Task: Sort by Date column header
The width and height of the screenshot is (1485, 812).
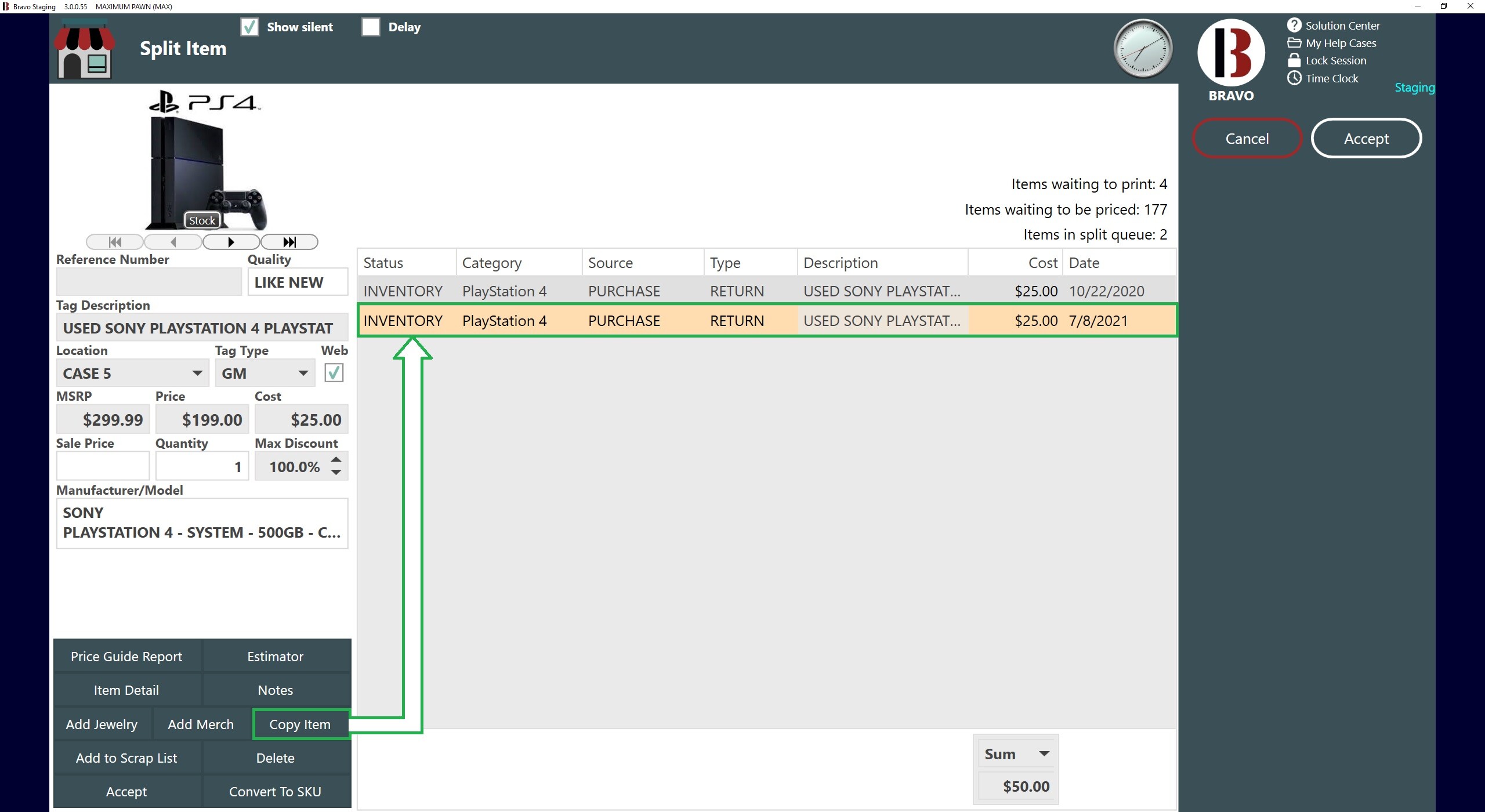Action: tap(1120, 263)
